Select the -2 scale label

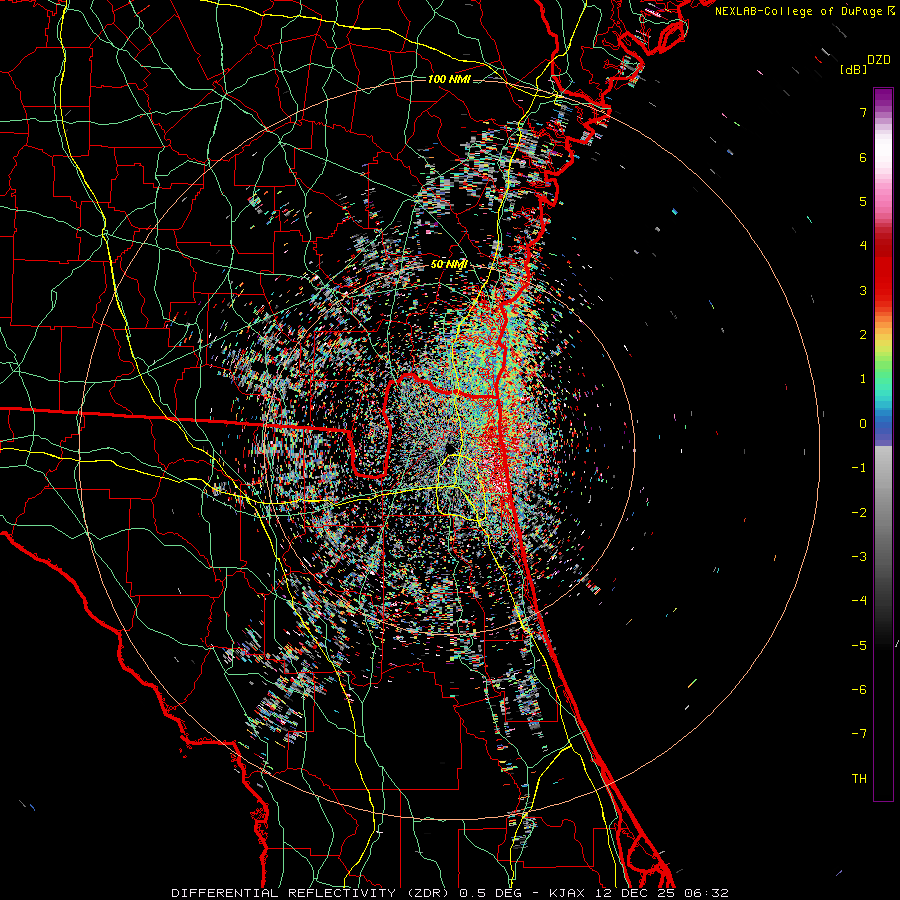click(x=859, y=512)
